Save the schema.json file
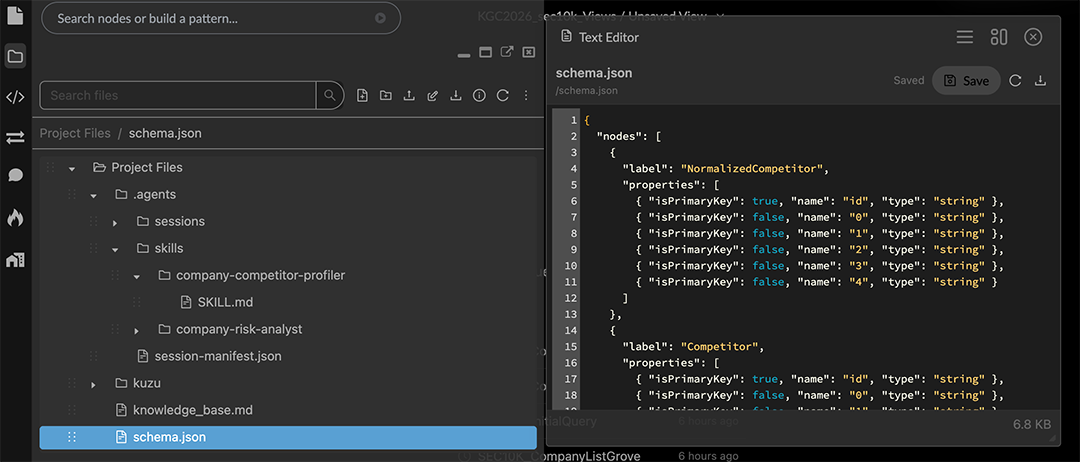Screen dimensions: 1080x462 pos(966,81)
